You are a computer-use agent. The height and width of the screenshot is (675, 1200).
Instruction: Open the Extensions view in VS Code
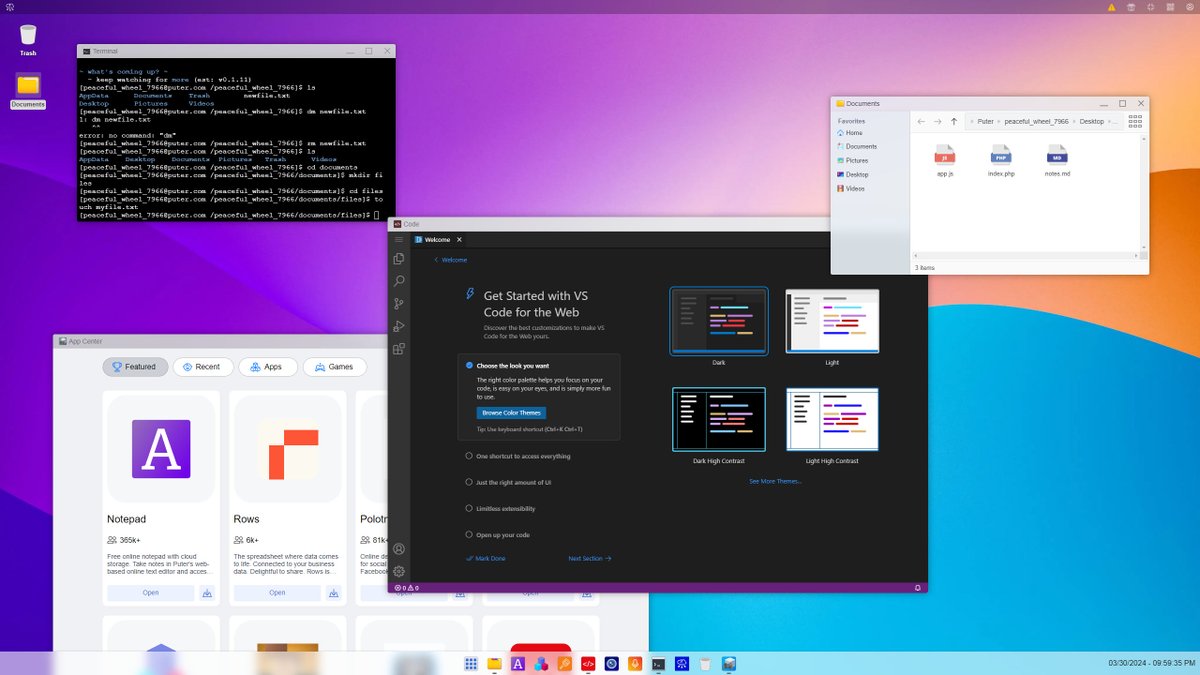pyautogui.click(x=399, y=349)
